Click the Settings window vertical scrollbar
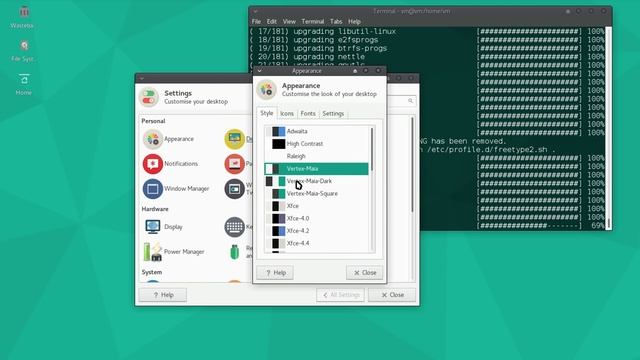This screenshot has width=640, height=360. pyautogui.click(x=412, y=164)
